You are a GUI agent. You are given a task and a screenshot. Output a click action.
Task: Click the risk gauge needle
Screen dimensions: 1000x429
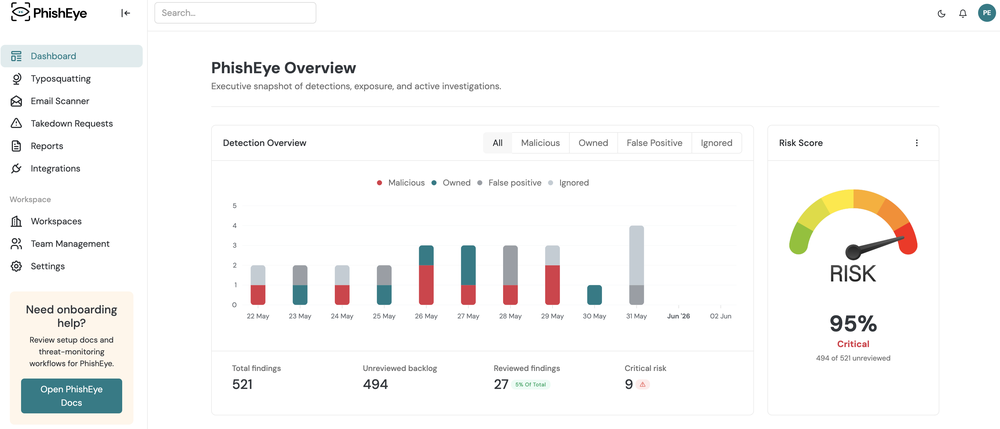click(875, 247)
